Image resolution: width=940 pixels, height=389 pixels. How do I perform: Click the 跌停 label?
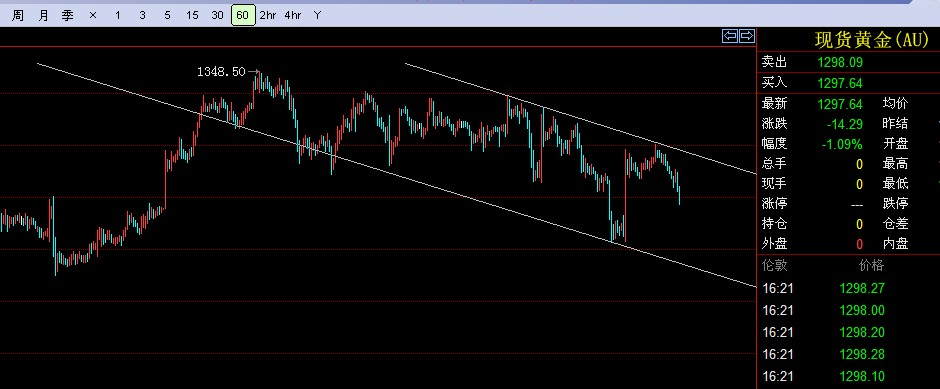[896, 204]
